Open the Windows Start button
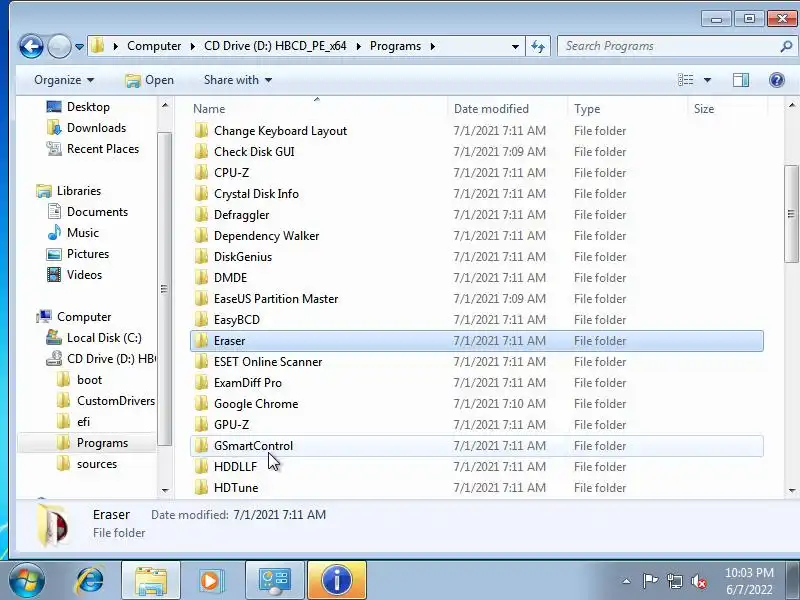This screenshot has height=600, width=800. tap(26, 581)
